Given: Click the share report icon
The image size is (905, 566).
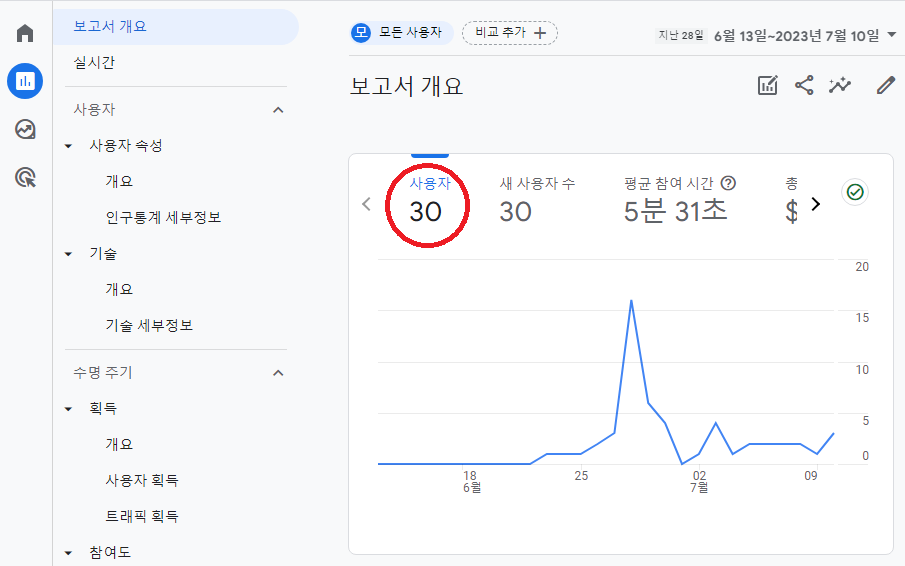Looking at the screenshot, I should (x=804, y=85).
